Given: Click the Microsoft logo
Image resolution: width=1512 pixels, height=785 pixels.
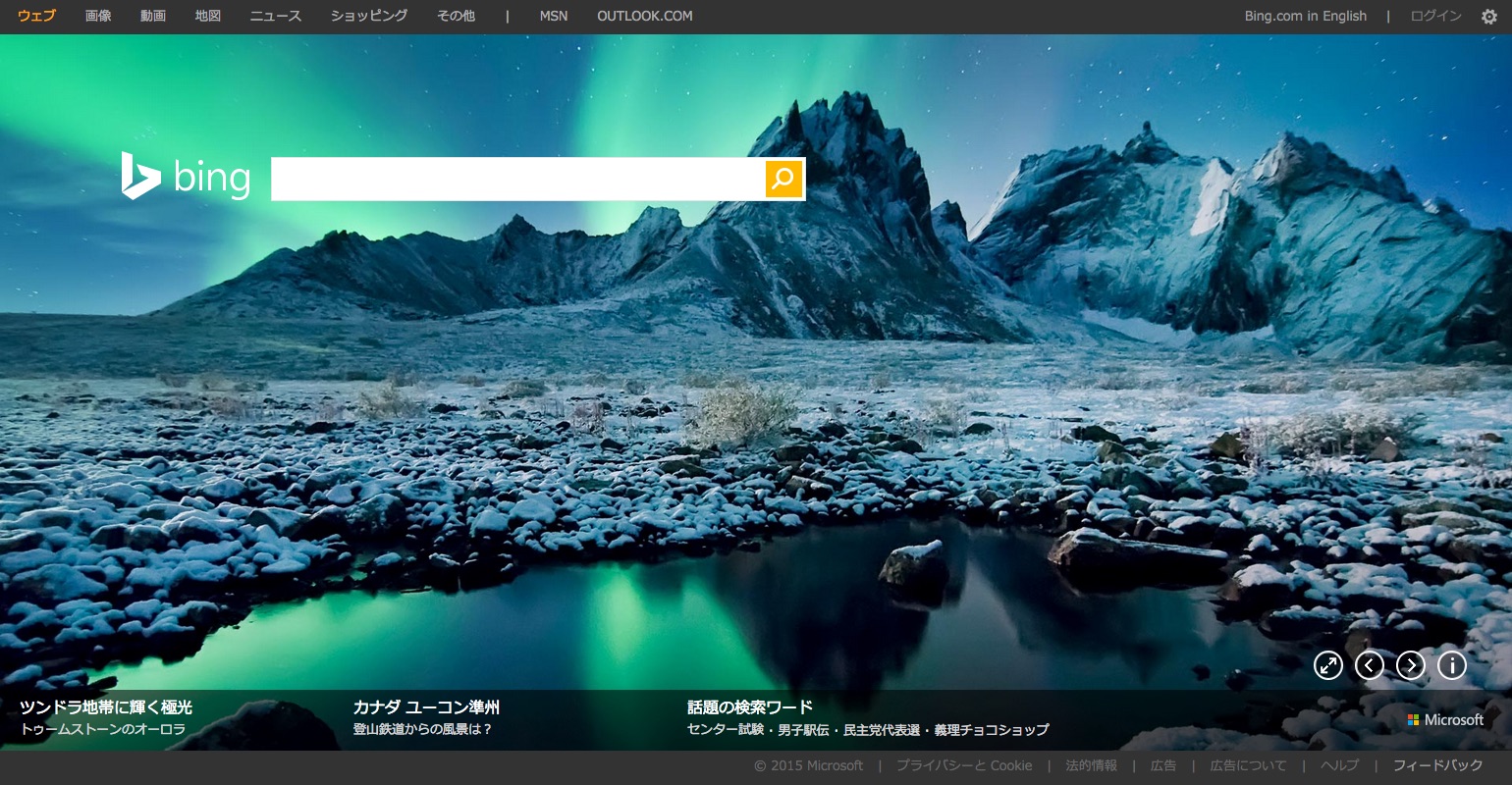Looking at the screenshot, I should [x=1444, y=720].
